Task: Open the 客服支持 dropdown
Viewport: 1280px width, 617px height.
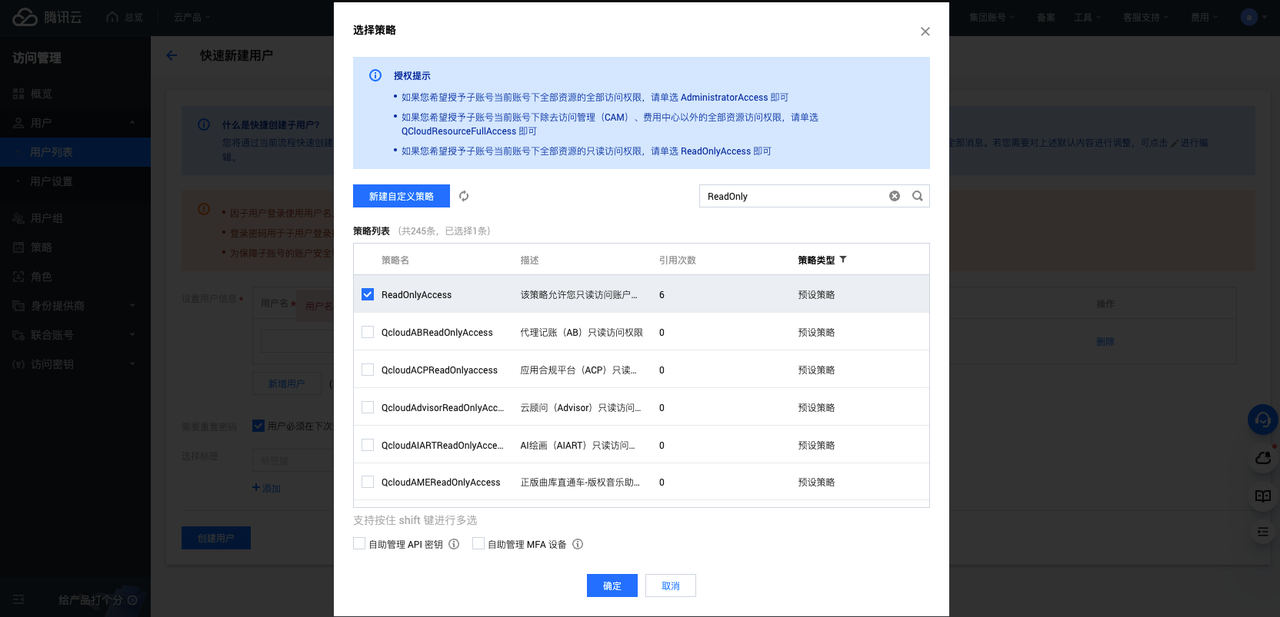Action: (x=1146, y=17)
